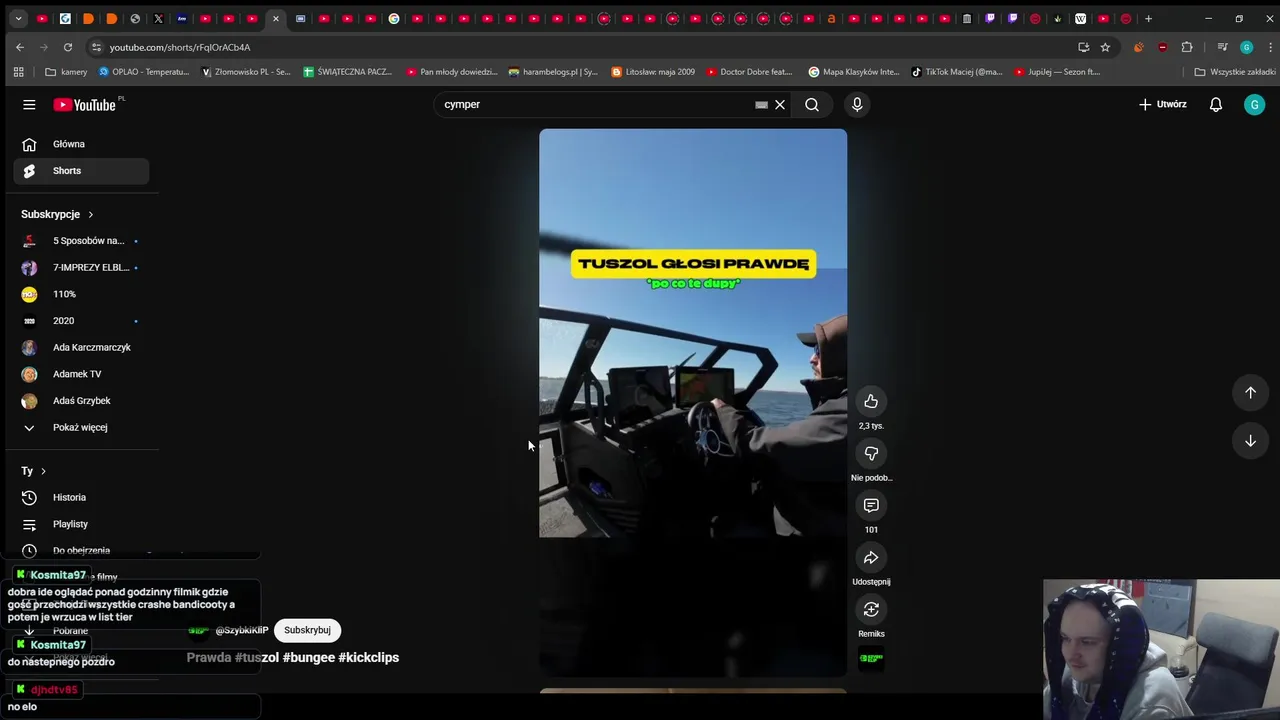The height and width of the screenshot is (720, 1280).
Task: Expand the Subskrypcje section
Action: click(57, 214)
